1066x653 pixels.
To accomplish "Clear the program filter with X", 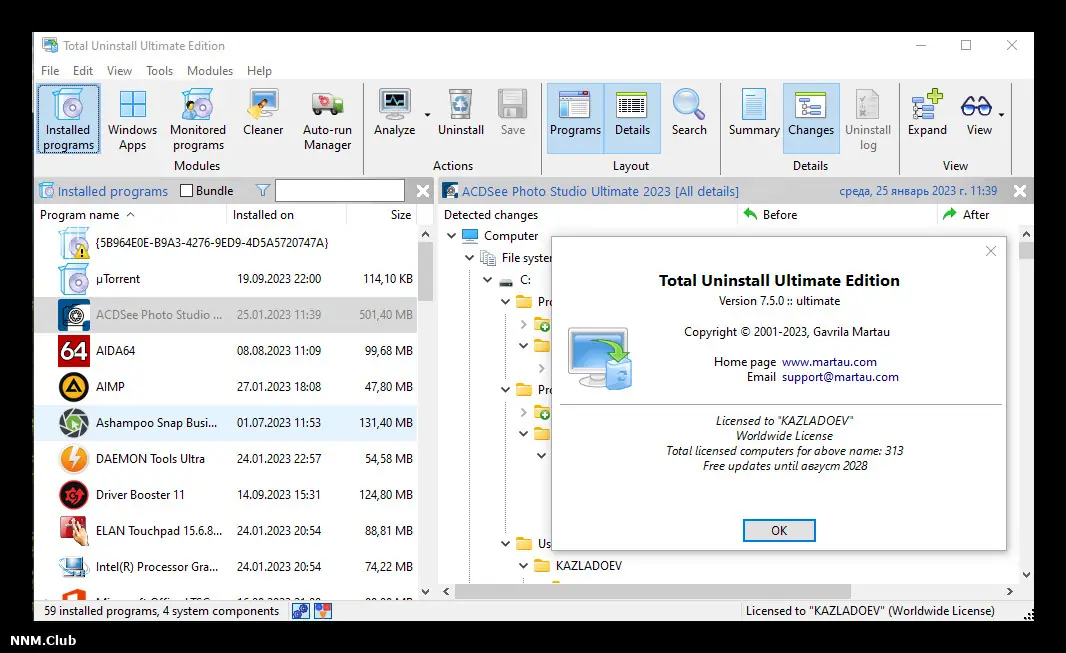I will 423,191.
